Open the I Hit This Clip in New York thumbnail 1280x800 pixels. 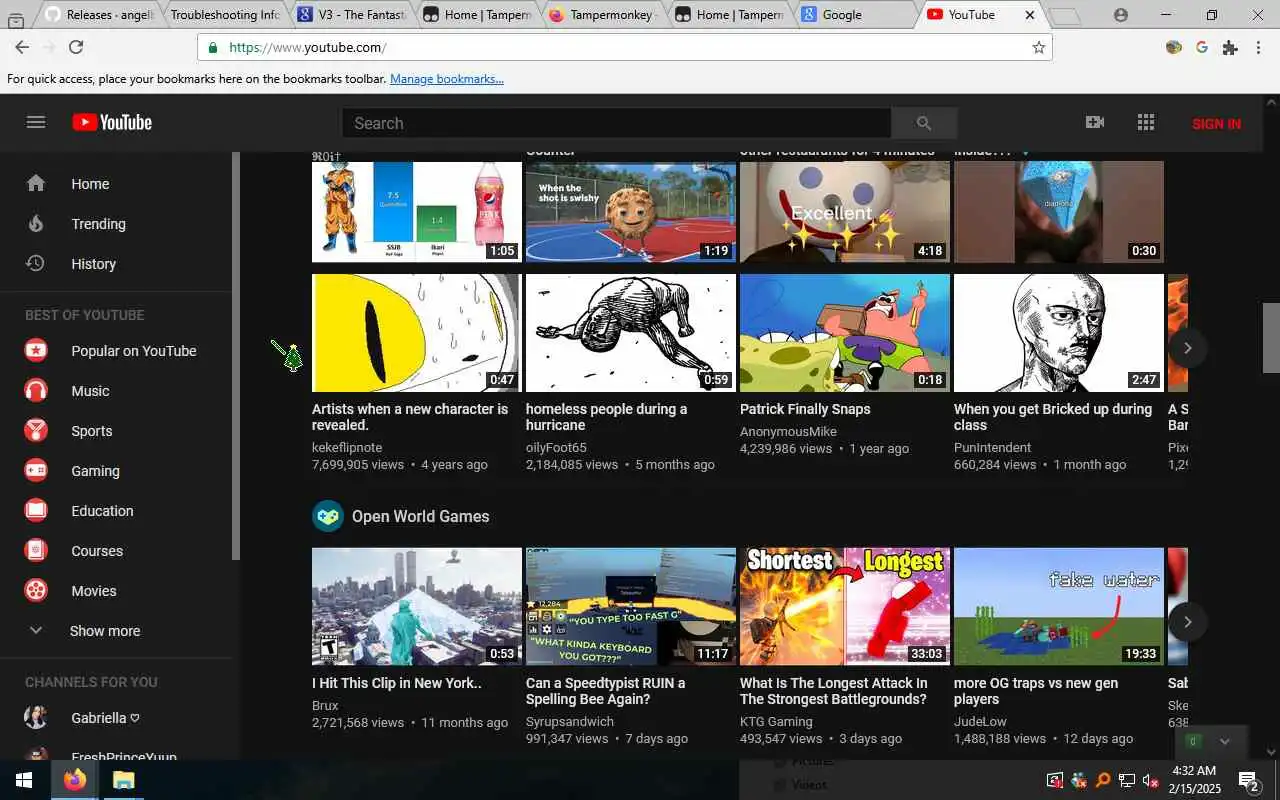pyautogui.click(x=417, y=606)
